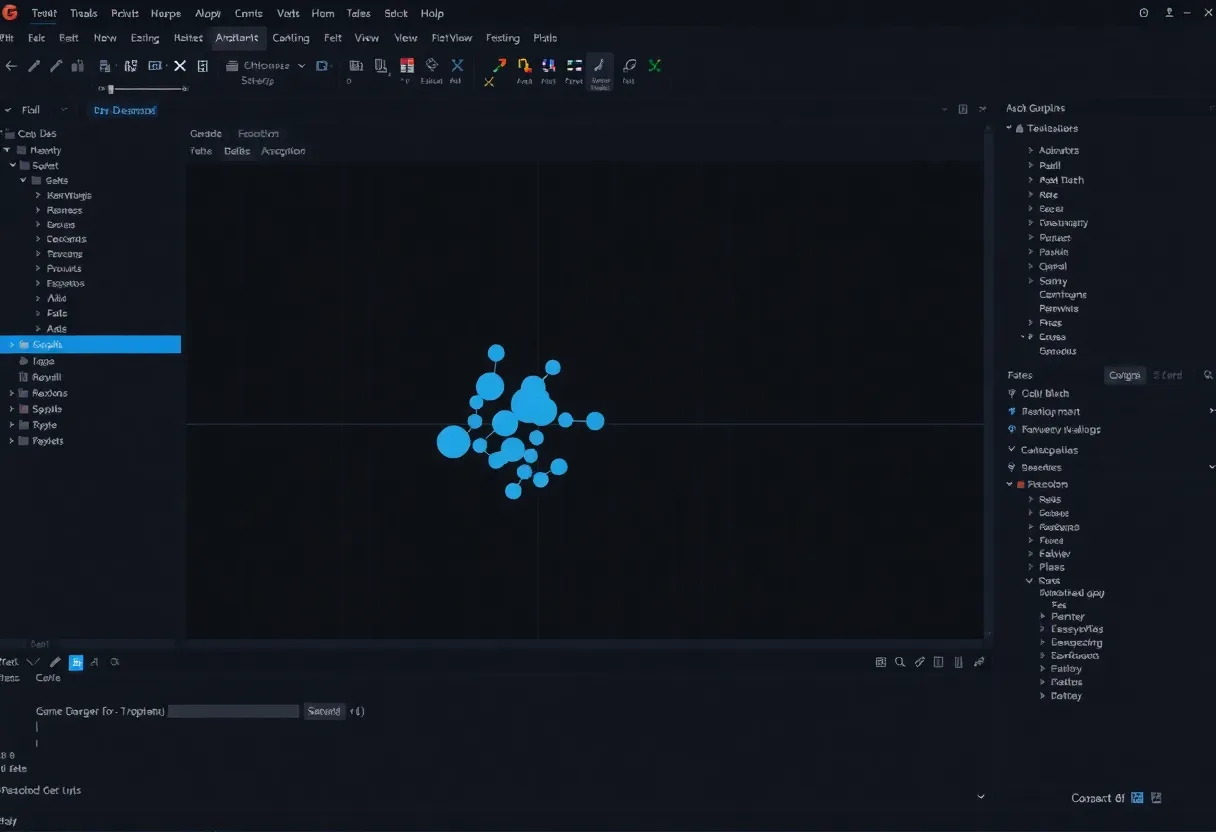Click the text input field at the bottom panel
The width and height of the screenshot is (1216, 832).
click(x=233, y=711)
